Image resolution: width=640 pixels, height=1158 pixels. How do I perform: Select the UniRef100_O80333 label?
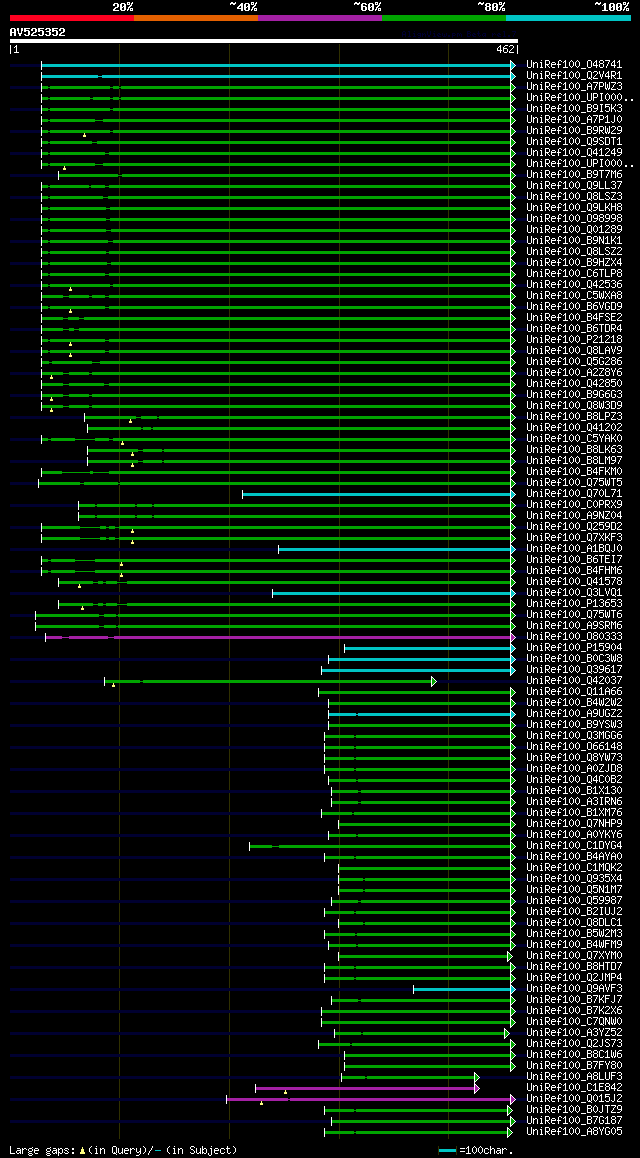[574, 637]
